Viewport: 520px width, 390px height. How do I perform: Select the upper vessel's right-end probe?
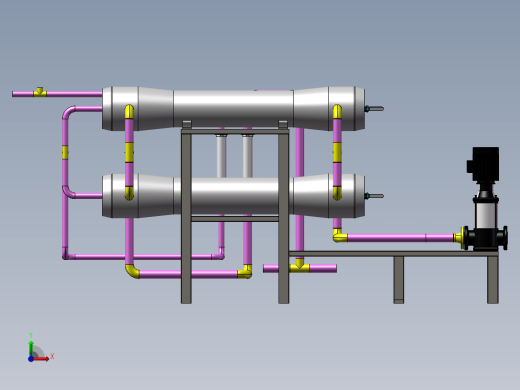click(x=374, y=109)
